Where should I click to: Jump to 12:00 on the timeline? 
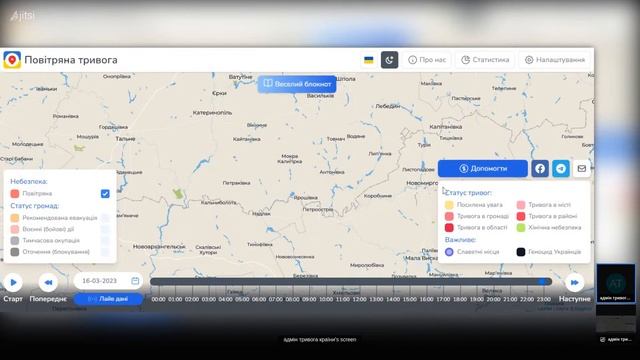click(x=359, y=299)
